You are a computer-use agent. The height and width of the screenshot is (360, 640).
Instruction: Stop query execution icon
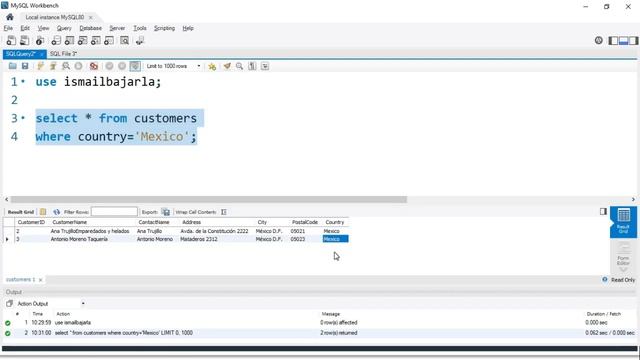coord(78,66)
